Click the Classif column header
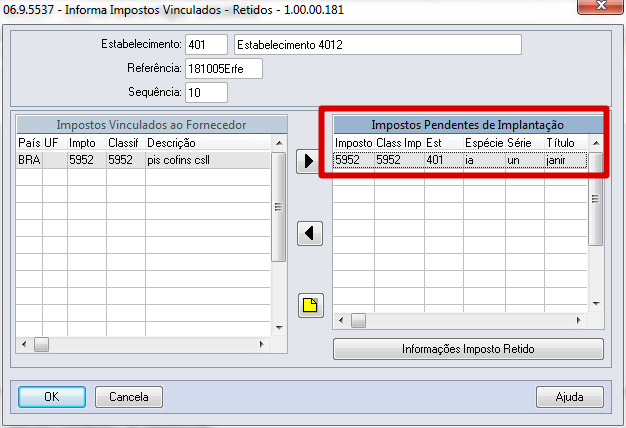Viewport: 626px width, 428px height. (126, 143)
